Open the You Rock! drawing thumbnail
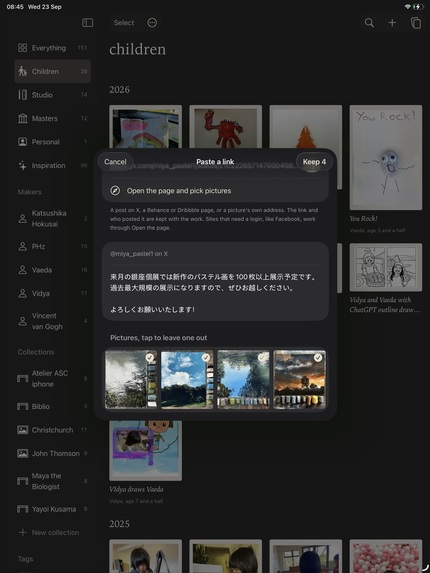This screenshot has height=573, width=430. (x=386, y=158)
